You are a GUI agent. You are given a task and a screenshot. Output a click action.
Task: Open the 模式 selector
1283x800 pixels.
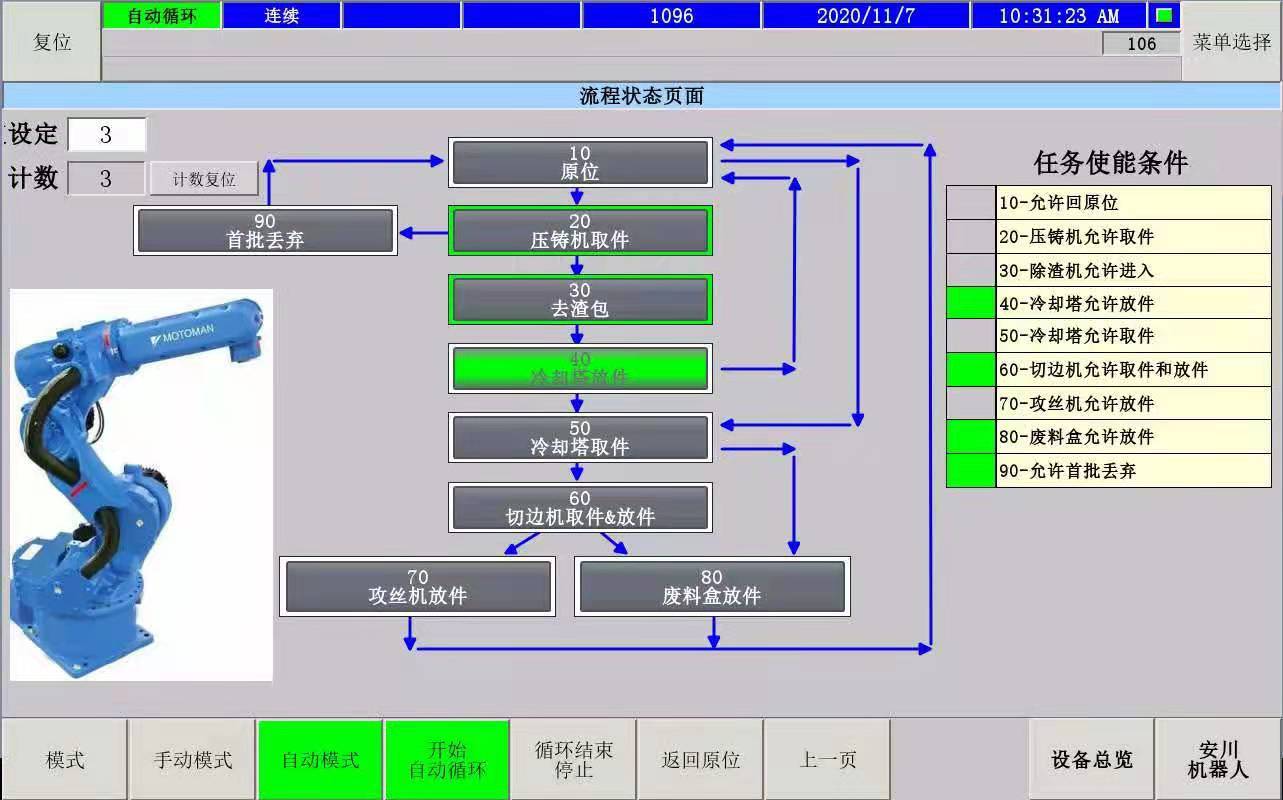pyautogui.click(x=65, y=760)
